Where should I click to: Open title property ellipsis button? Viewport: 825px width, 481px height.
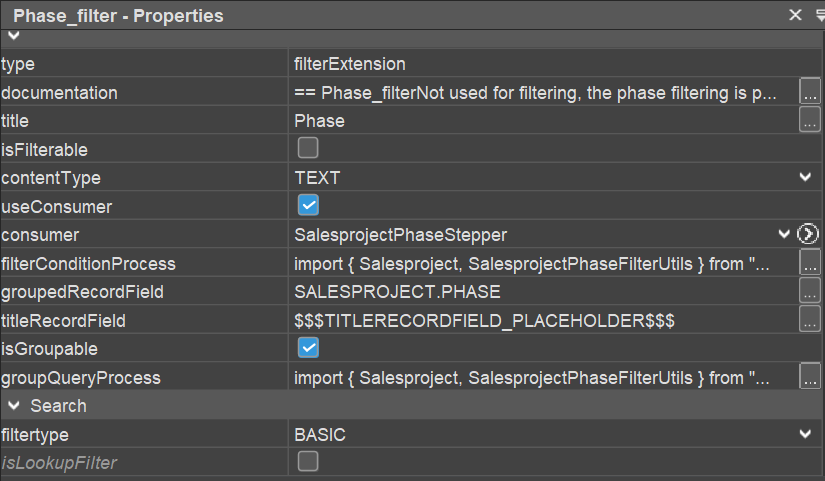click(x=810, y=121)
